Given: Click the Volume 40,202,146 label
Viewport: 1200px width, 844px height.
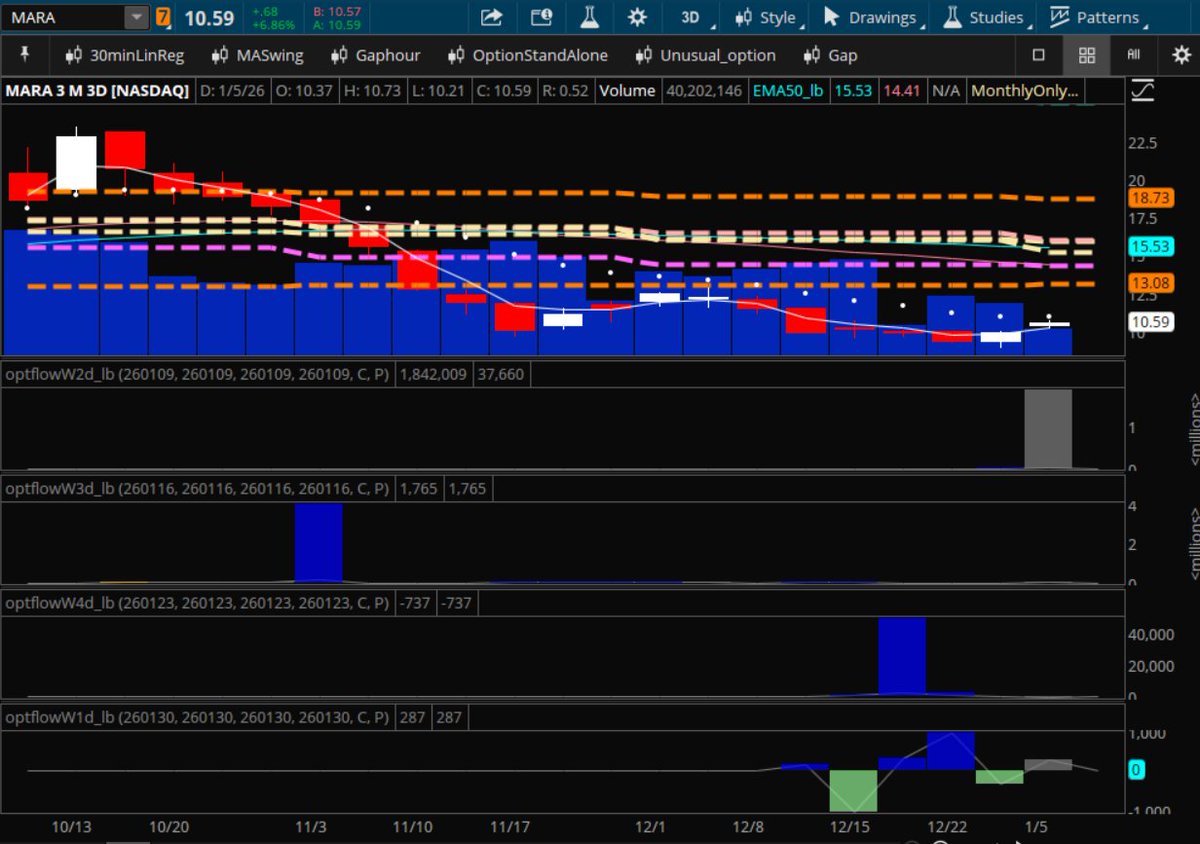Looking at the screenshot, I should click(x=670, y=90).
